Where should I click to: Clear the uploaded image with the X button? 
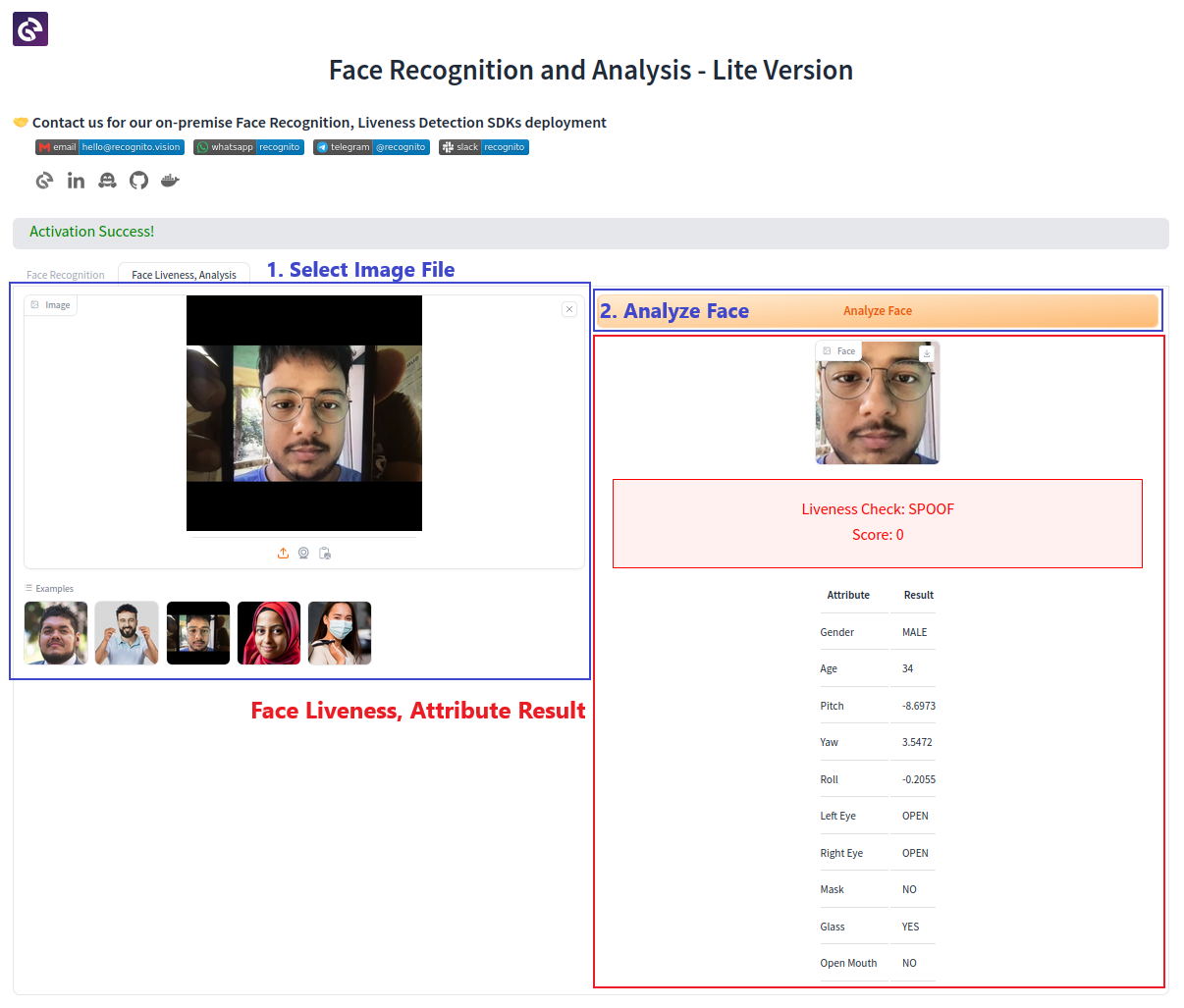click(568, 309)
